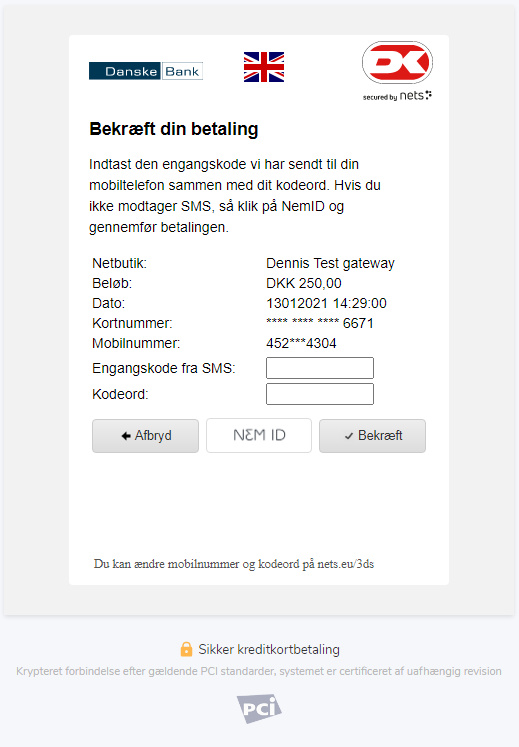
Task: Click the Dennis Test gateway merchant name
Action: (330, 263)
